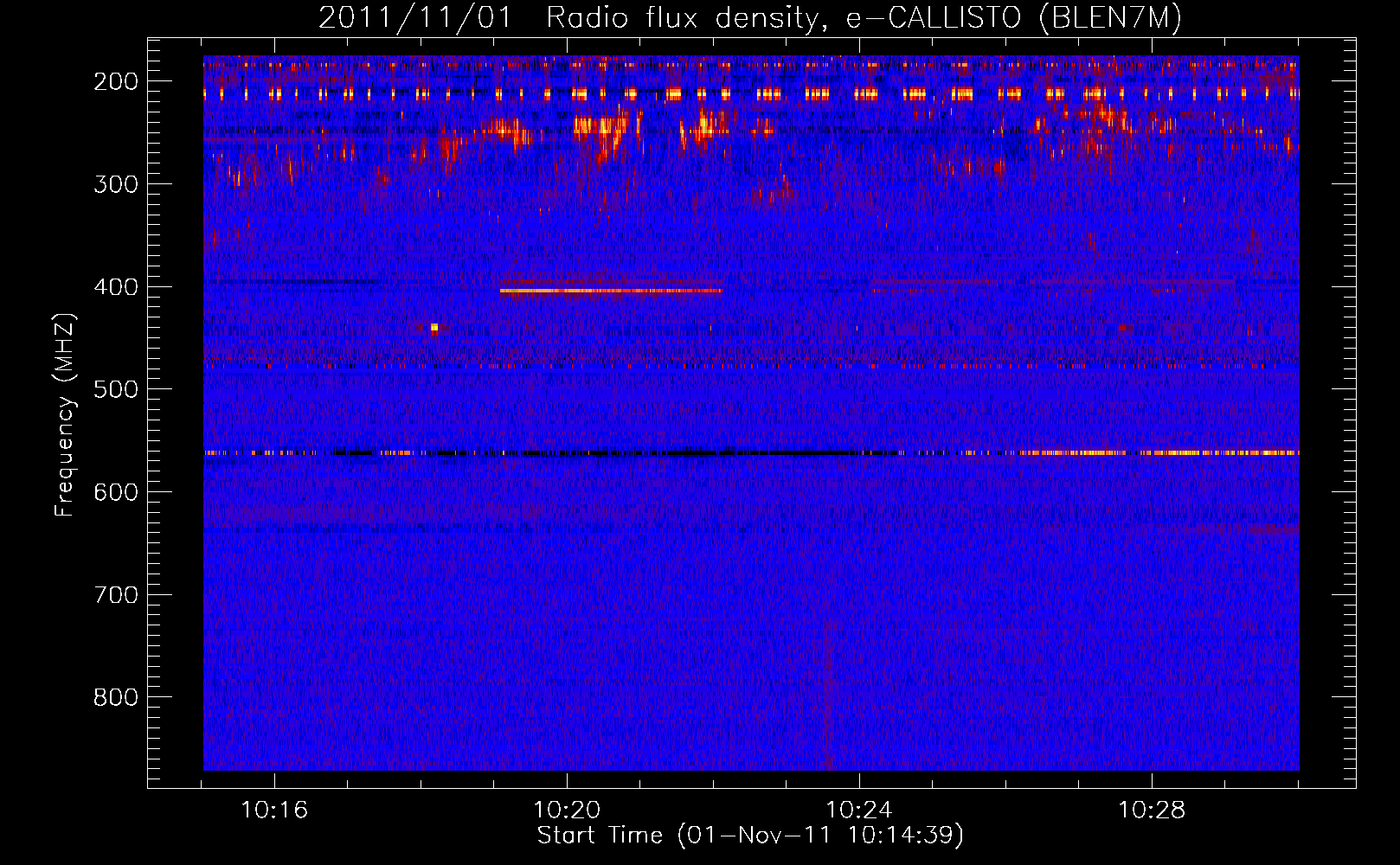
Task: Click the "Frequency (MHZ)" axis label
Action: pyautogui.click(x=65, y=415)
